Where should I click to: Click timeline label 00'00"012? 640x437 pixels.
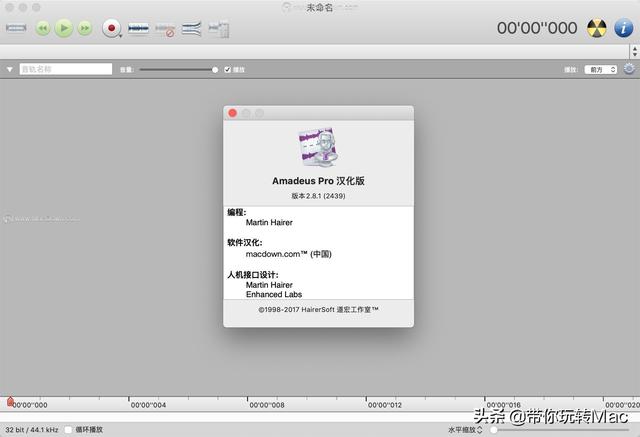(x=385, y=405)
